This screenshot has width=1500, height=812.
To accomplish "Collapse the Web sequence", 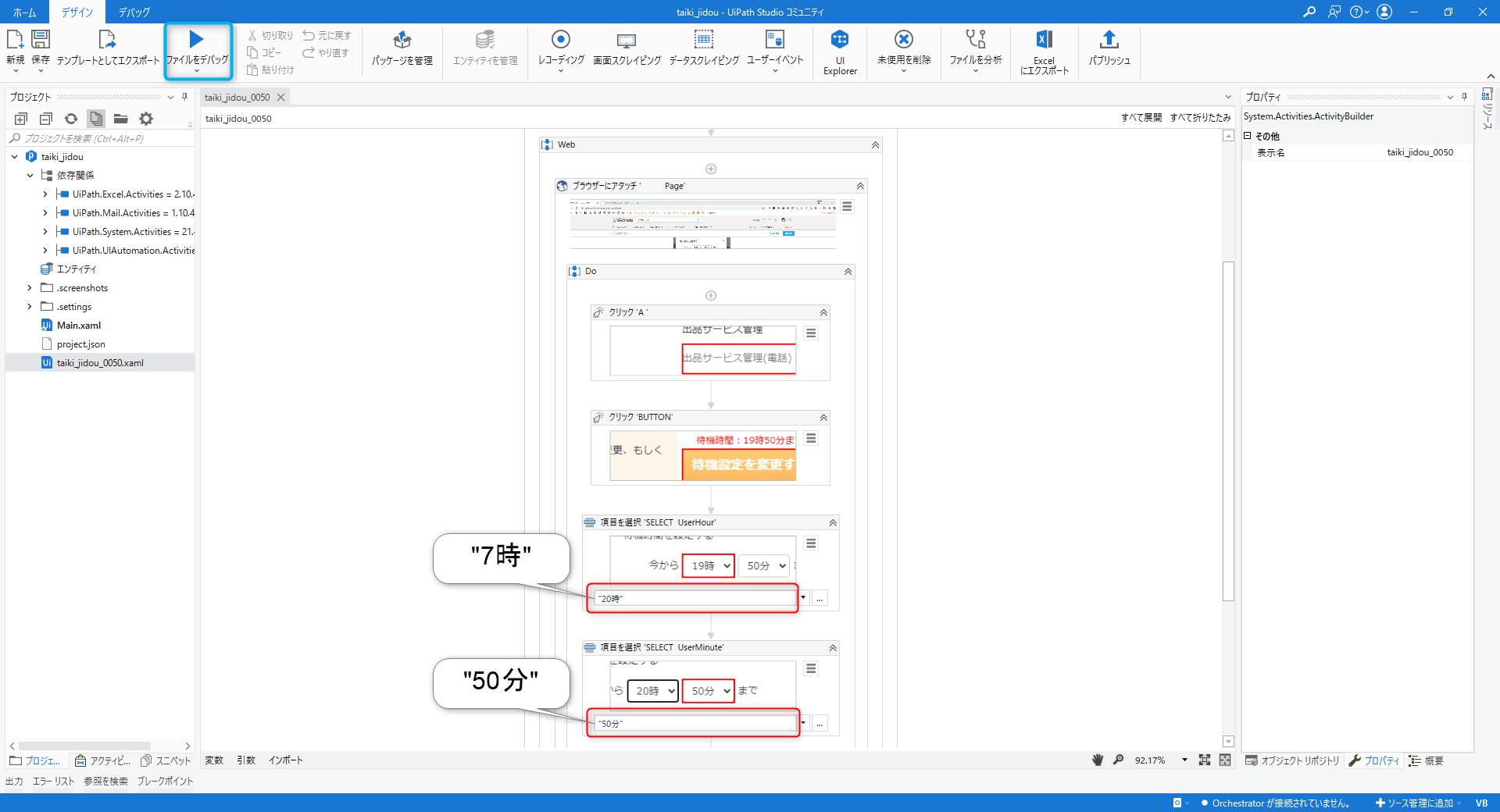I will 875,145.
